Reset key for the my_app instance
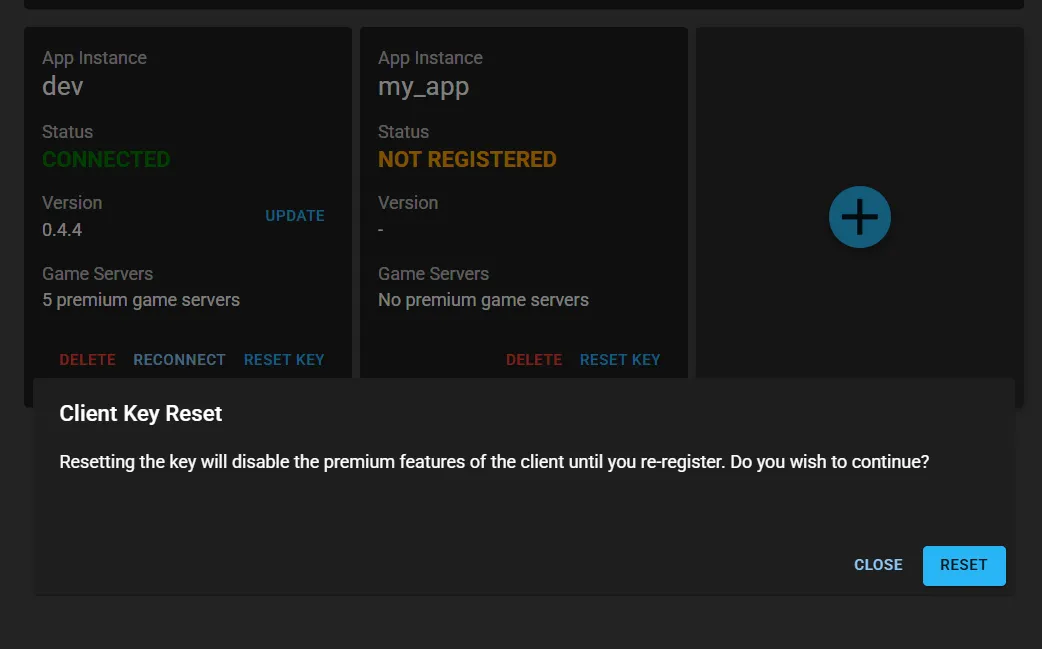1042x649 pixels. pyautogui.click(x=620, y=360)
